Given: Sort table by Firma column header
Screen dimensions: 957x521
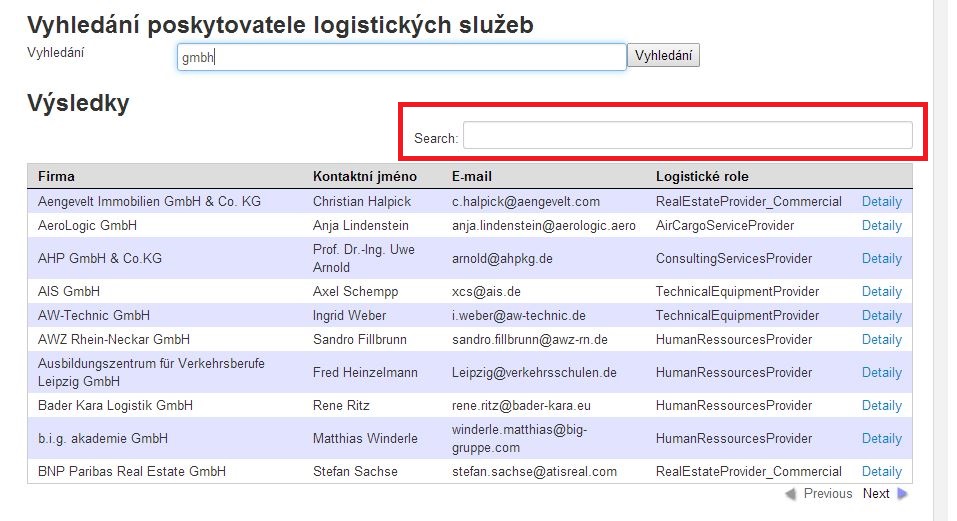Looking at the screenshot, I should [56, 176].
